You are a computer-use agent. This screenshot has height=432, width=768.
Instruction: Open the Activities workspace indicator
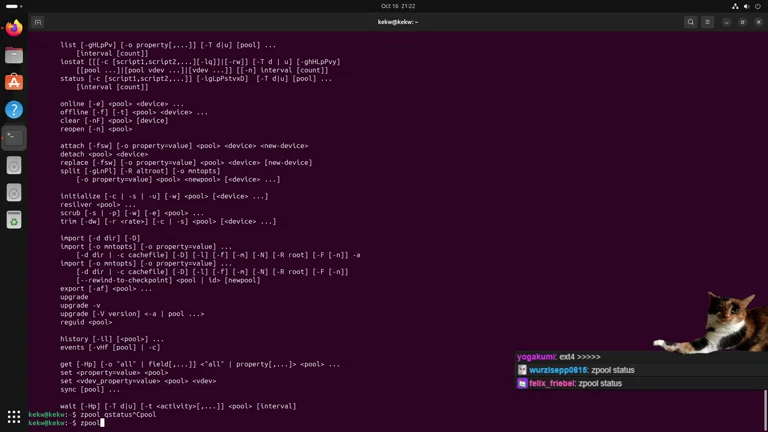pos(14,6)
